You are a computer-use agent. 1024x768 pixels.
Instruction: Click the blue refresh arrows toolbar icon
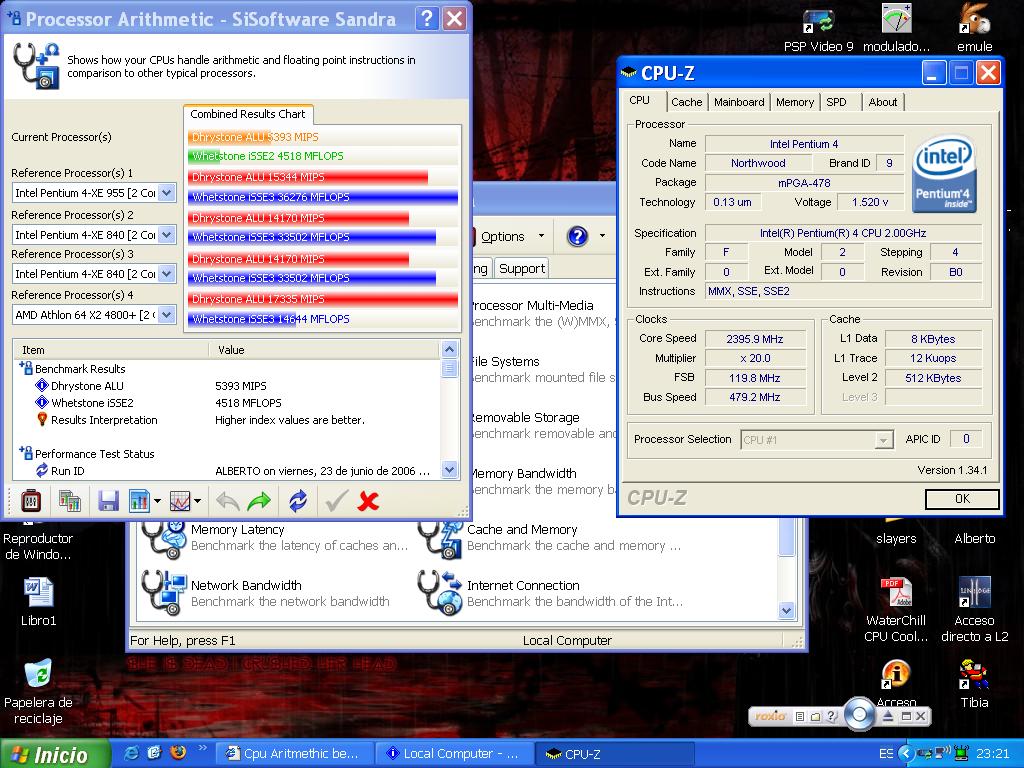[x=298, y=500]
